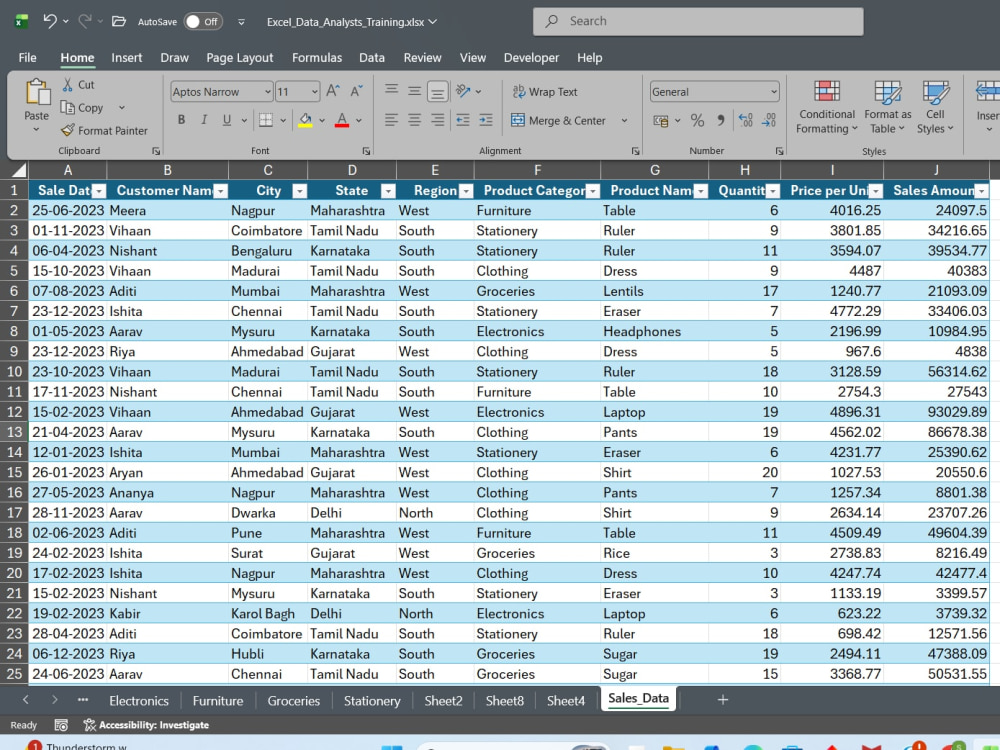
Task: Open Conditional Formatting menu
Action: (827, 107)
